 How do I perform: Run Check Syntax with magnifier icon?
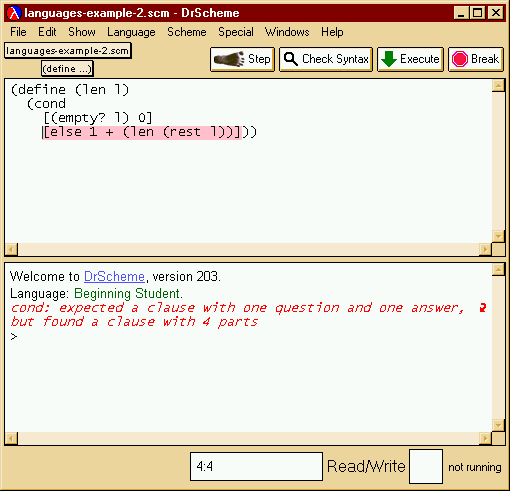click(x=326, y=59)
